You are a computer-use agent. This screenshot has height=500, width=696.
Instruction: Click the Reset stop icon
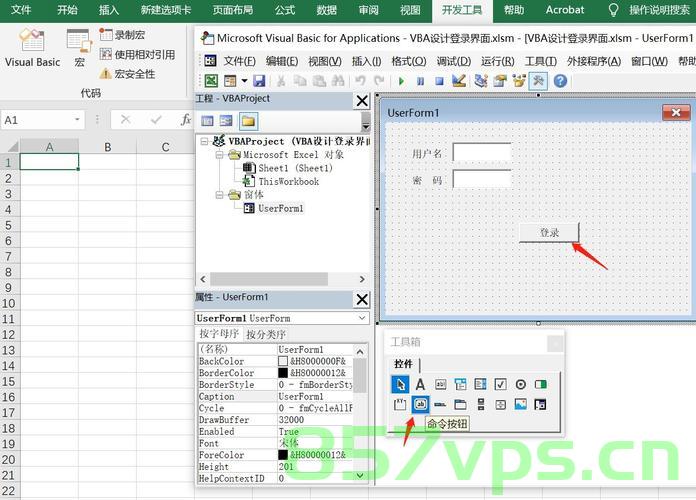[x=439, y=81]
